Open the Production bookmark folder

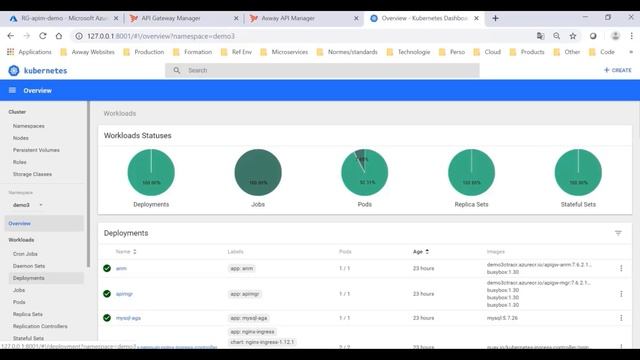point(144,52)
